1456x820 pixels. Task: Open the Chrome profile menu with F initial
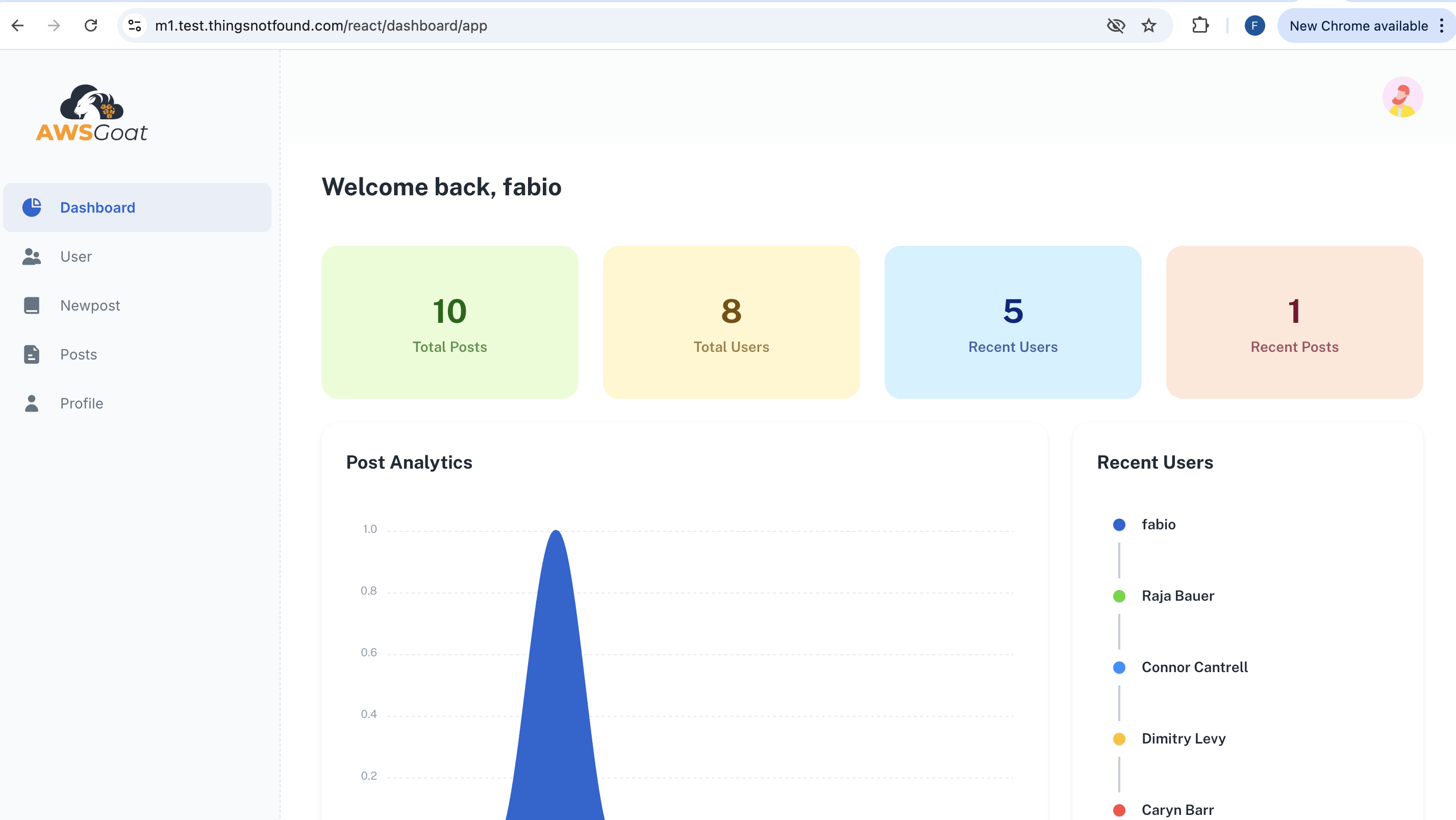tap(1255, 25)
